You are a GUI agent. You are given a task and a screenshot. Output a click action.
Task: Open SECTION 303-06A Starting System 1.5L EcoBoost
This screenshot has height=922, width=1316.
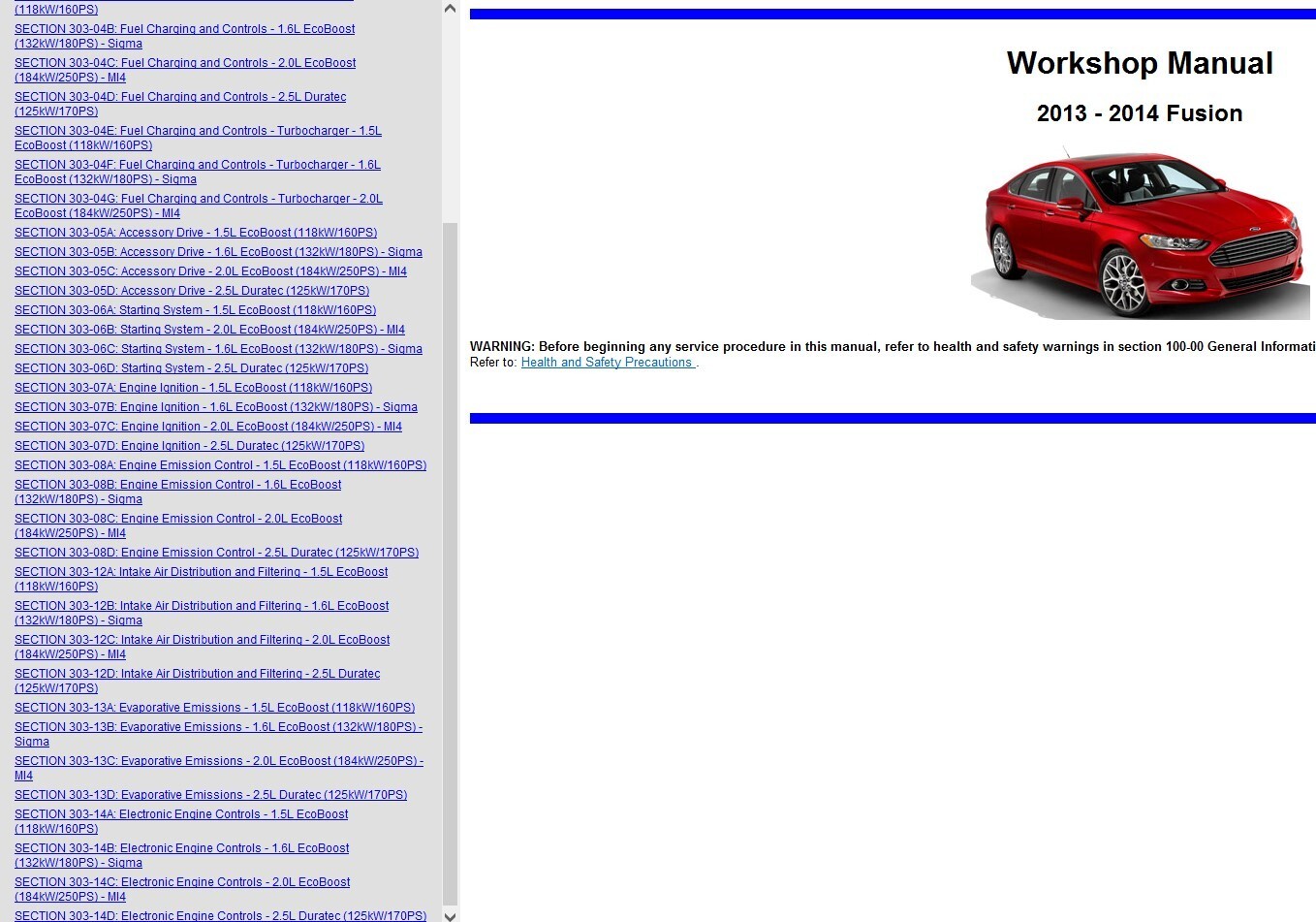195,310
